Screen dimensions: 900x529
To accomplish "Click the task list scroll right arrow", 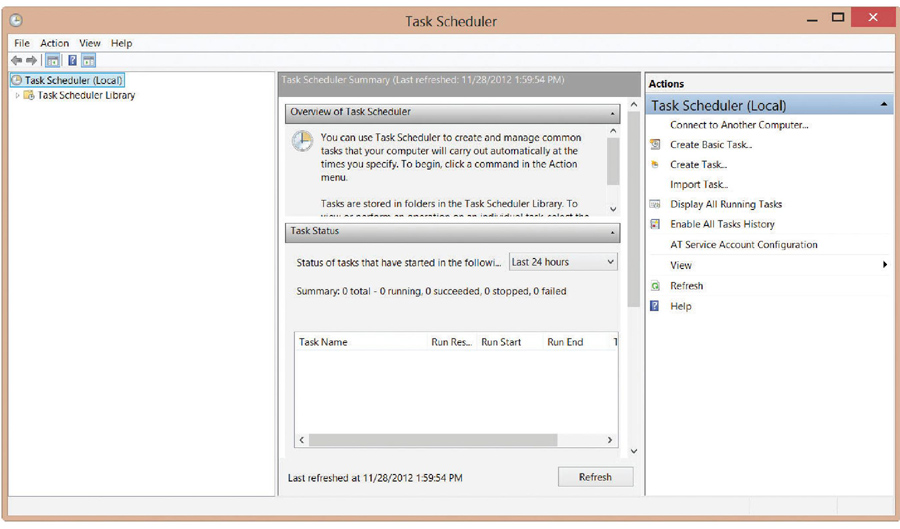I will [x=610, y=440].
